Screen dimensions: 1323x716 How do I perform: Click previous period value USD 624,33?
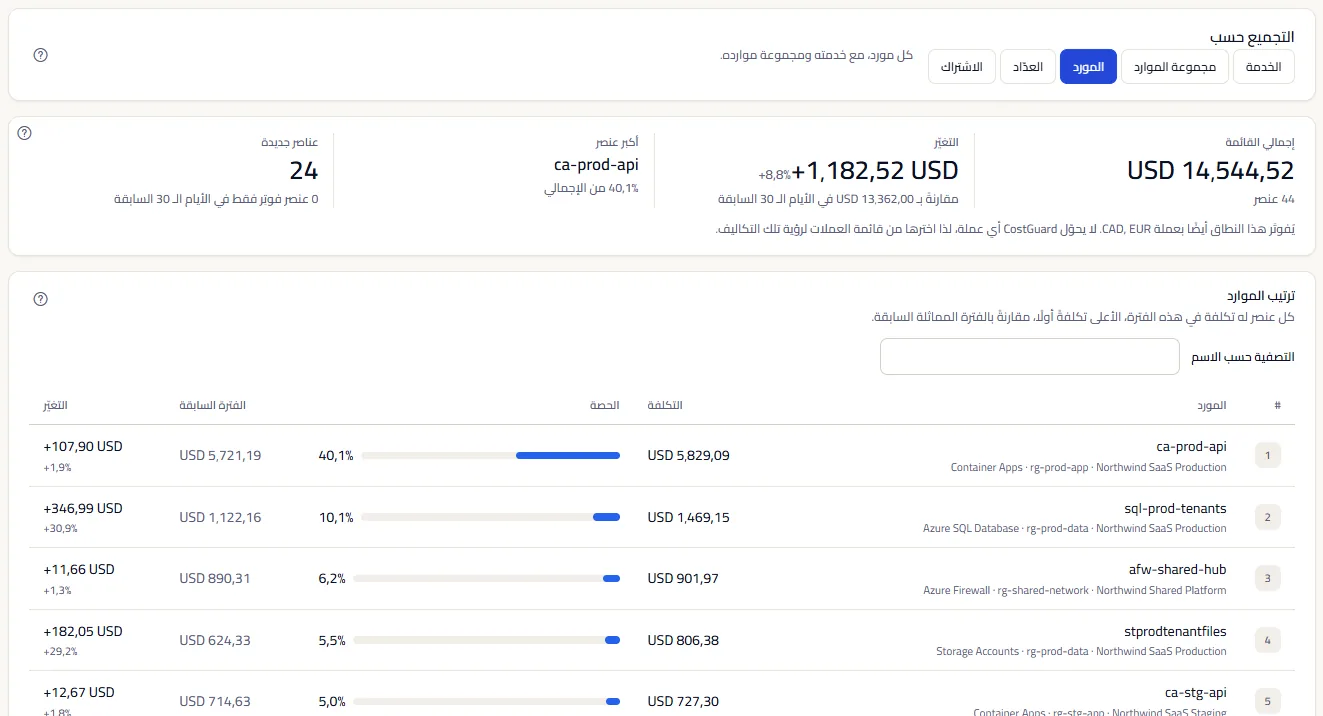click(x=215, y=640)
